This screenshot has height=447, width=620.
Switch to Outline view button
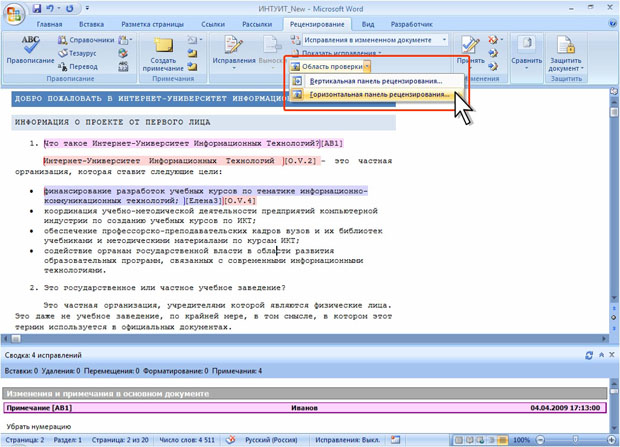[491, 440]
